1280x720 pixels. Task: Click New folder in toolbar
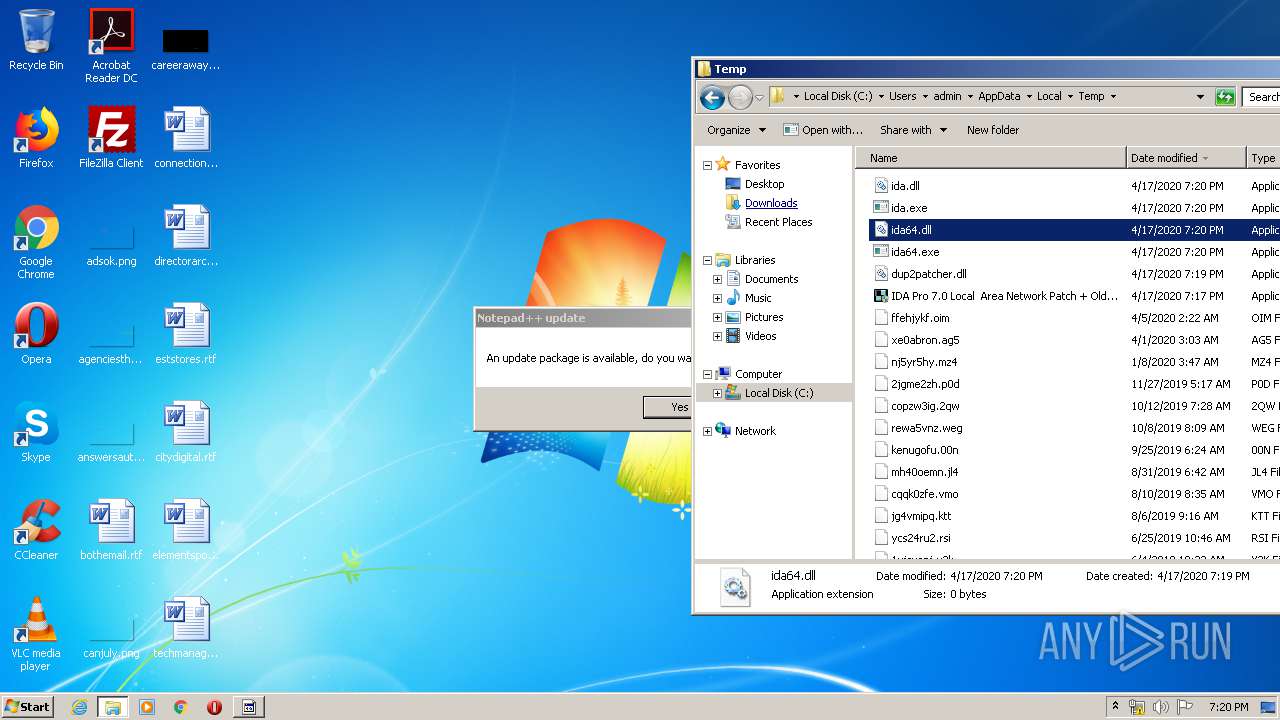tap(993, 130)
